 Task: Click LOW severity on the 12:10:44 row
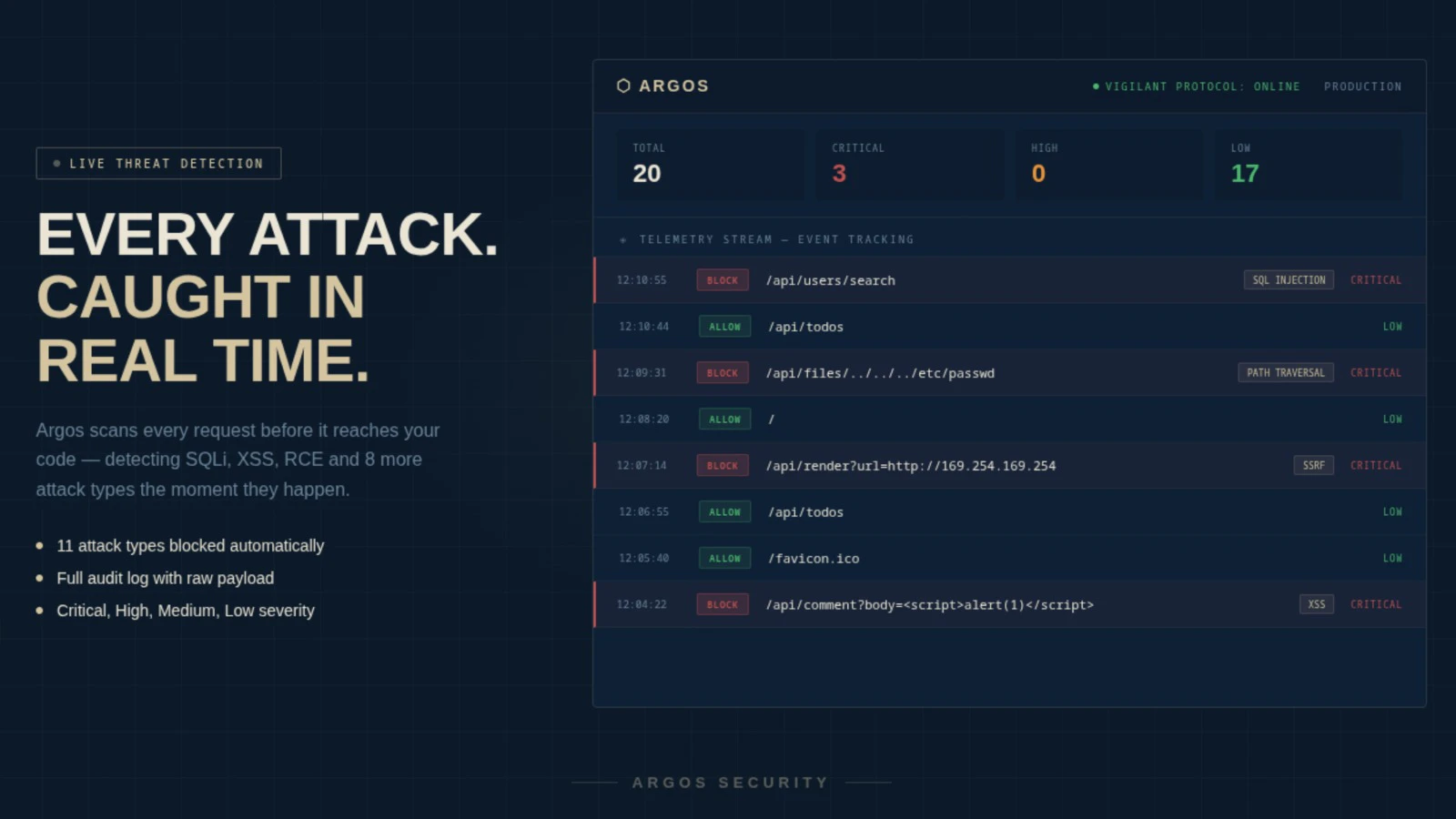coord(1392,327)
